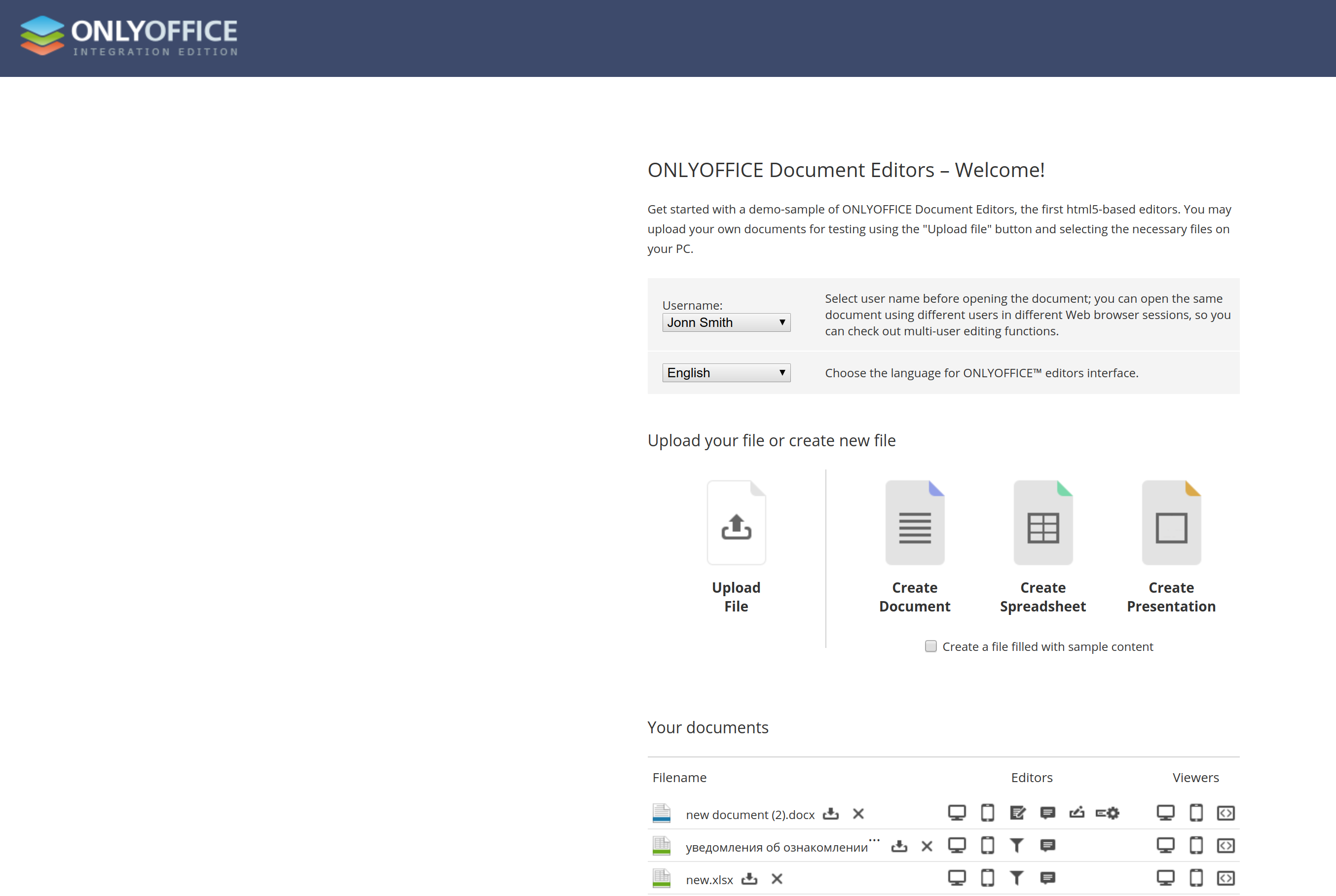This screenshot has height=896, width=1336.
Task: Download the уведомления об ознакомлении document
Action: (x=899, y=846)
